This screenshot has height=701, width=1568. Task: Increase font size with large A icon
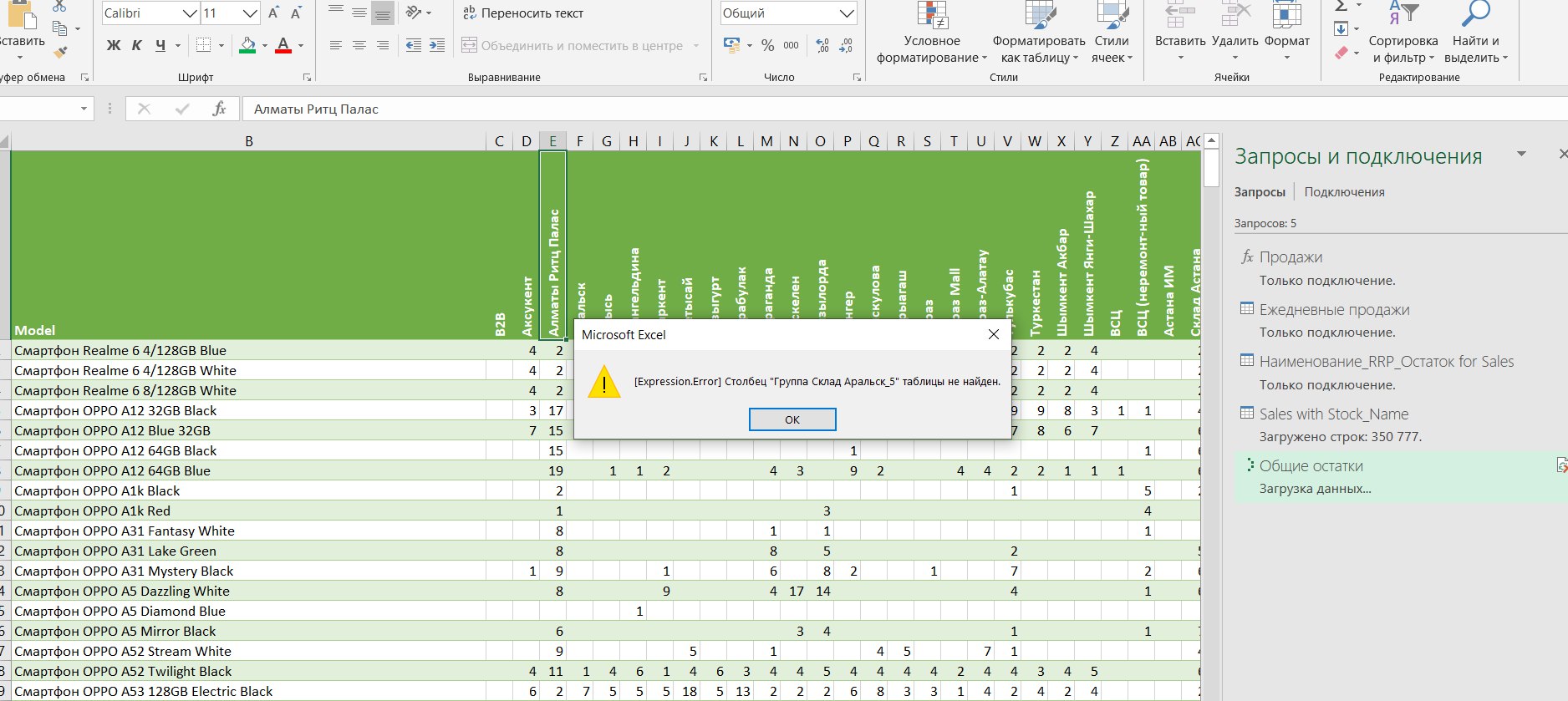pos(274,13)
